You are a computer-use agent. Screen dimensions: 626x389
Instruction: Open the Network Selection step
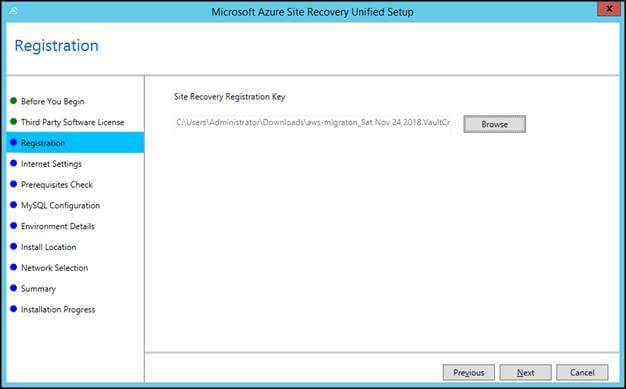click(54, 268)
